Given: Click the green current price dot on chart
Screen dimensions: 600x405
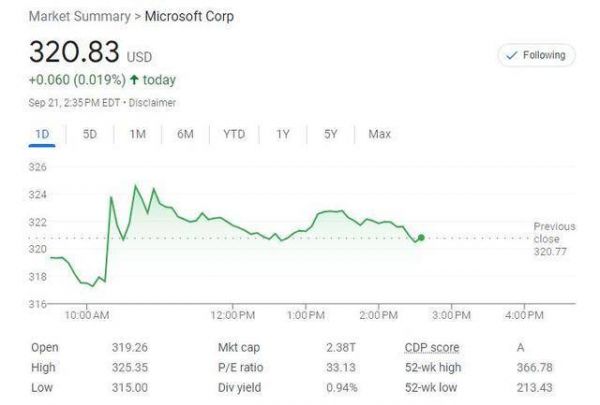Looking at the screenshot, I should click(x=421, y=238).
